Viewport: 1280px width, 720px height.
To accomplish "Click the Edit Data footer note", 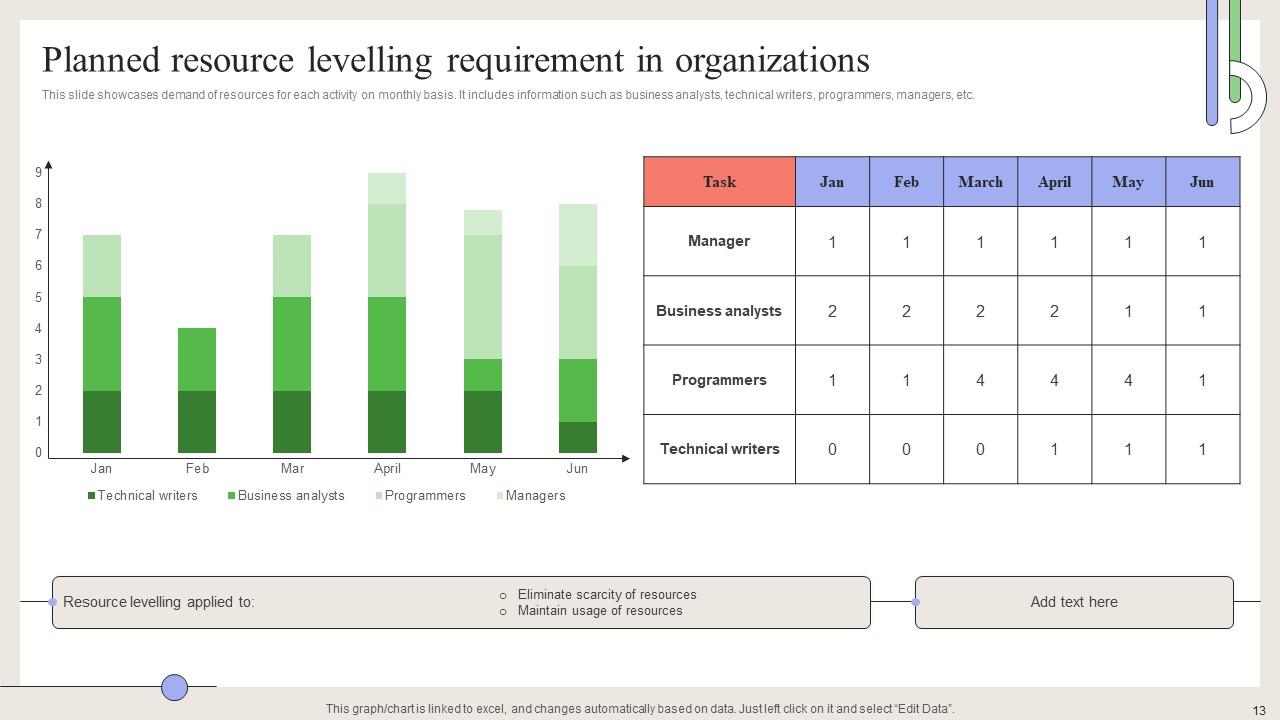I will coord(640,708).
